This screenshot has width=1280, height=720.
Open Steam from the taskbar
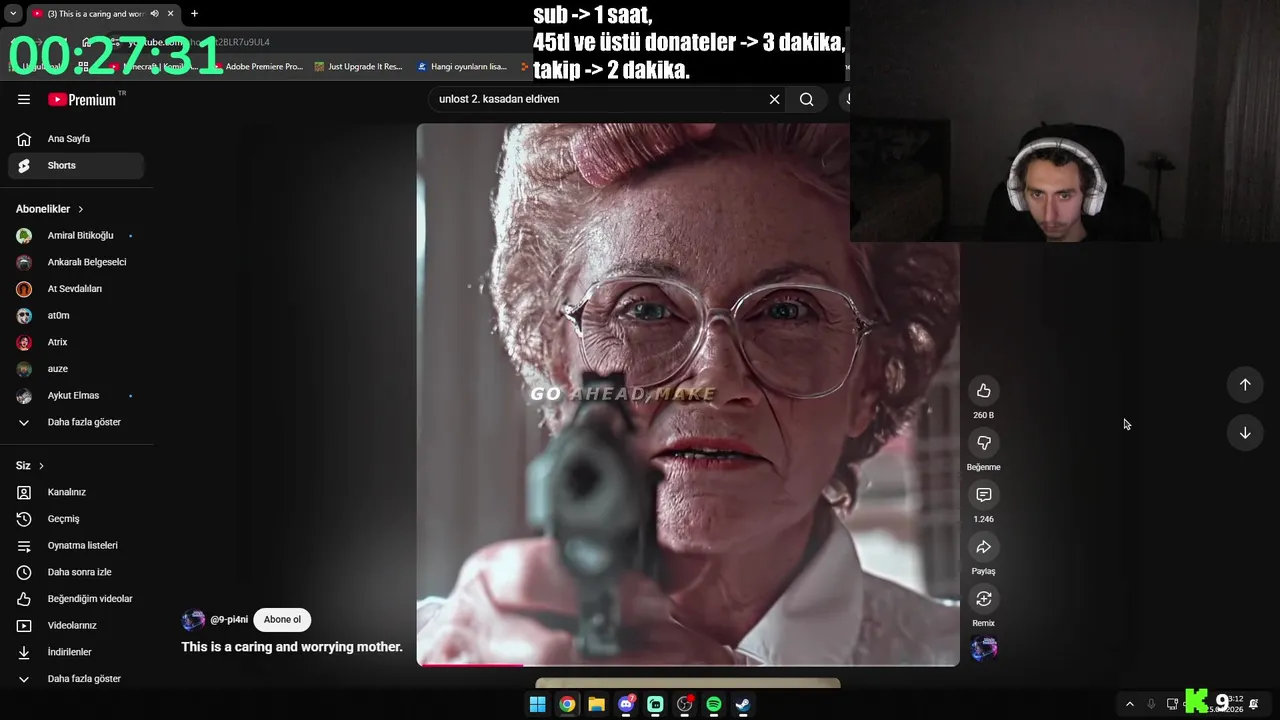point(743,704)
